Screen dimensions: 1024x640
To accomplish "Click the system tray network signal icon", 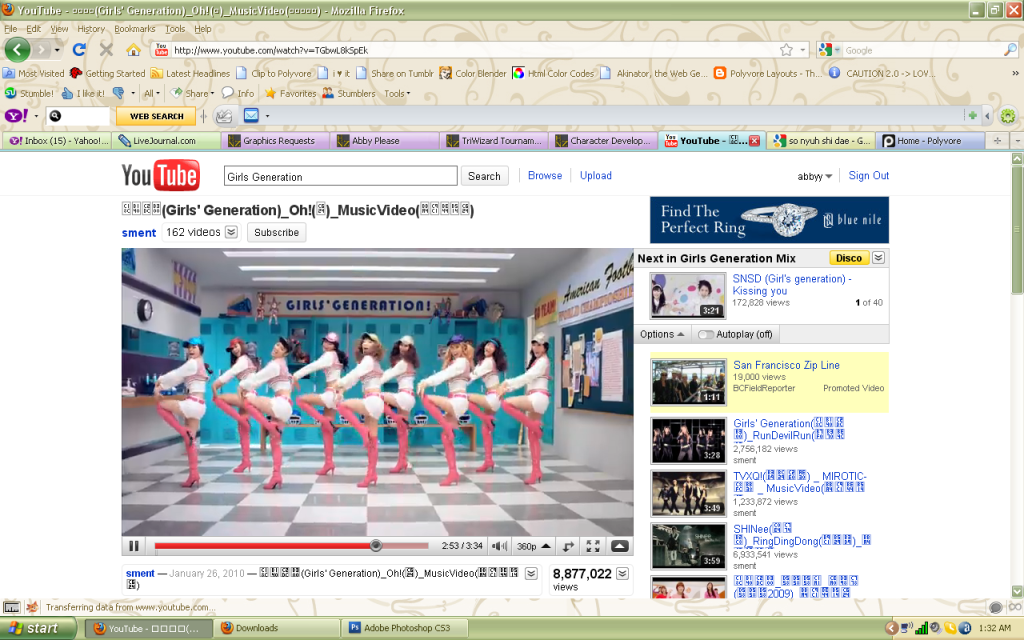I will 921,628.
